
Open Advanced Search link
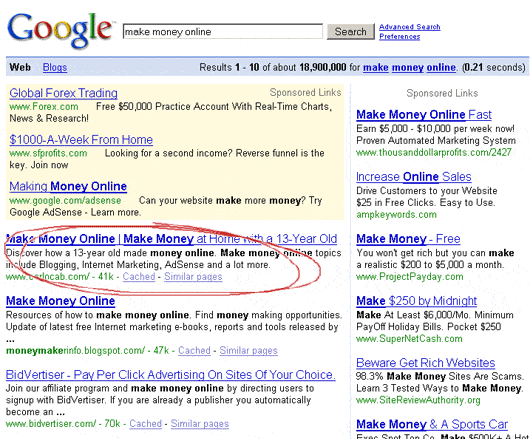coord(410,27)
